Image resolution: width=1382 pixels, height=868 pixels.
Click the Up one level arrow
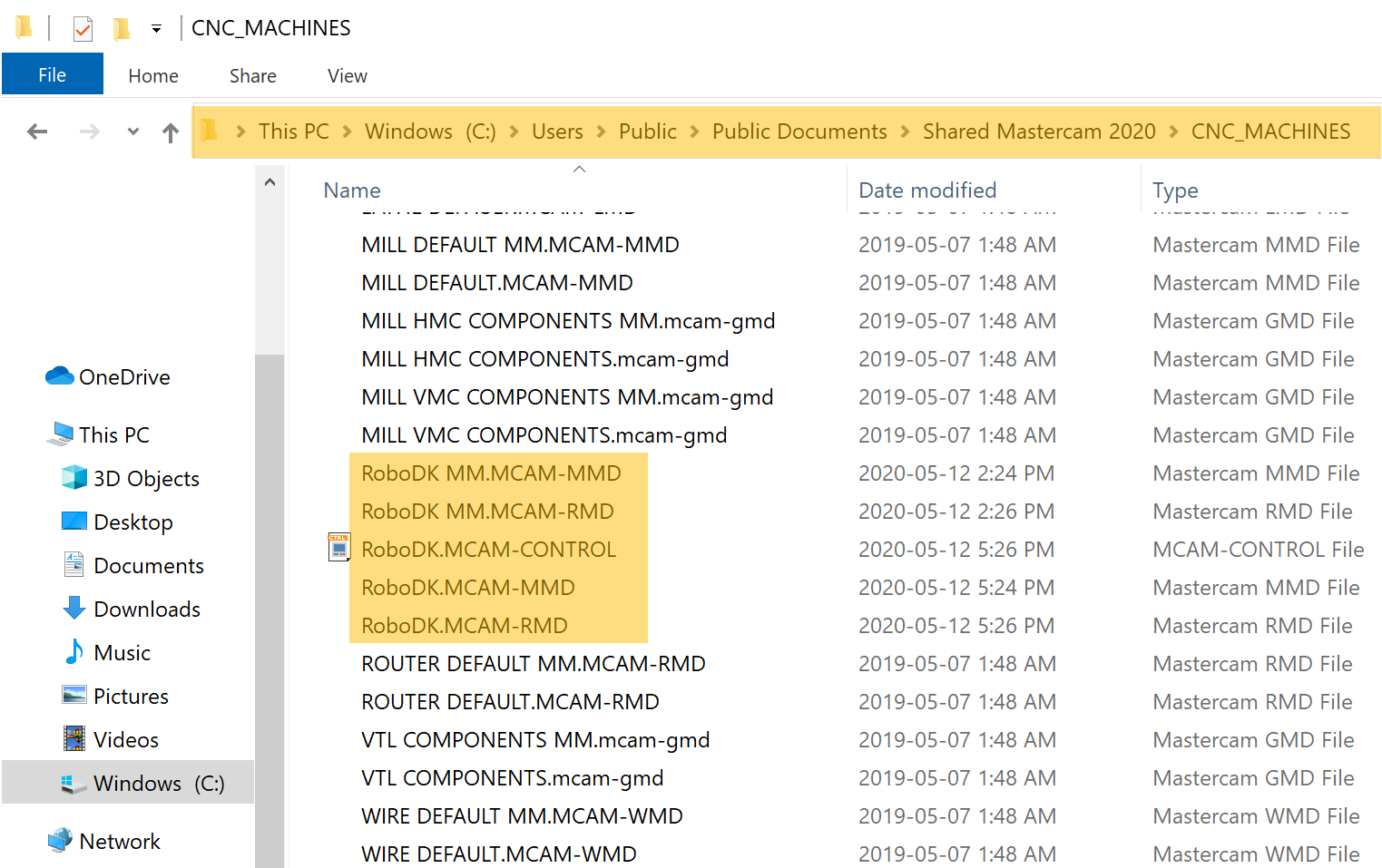170,133
